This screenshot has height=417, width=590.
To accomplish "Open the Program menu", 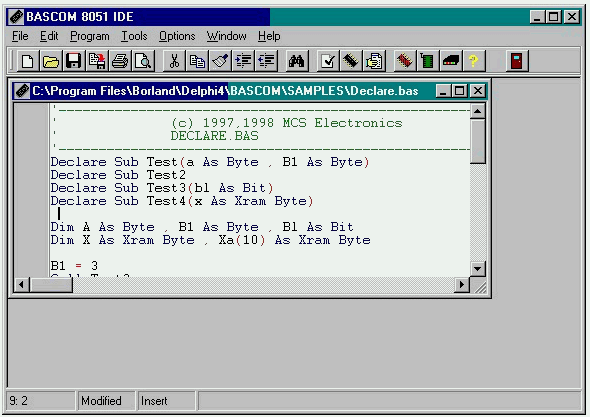I will (x=90, y=36).
